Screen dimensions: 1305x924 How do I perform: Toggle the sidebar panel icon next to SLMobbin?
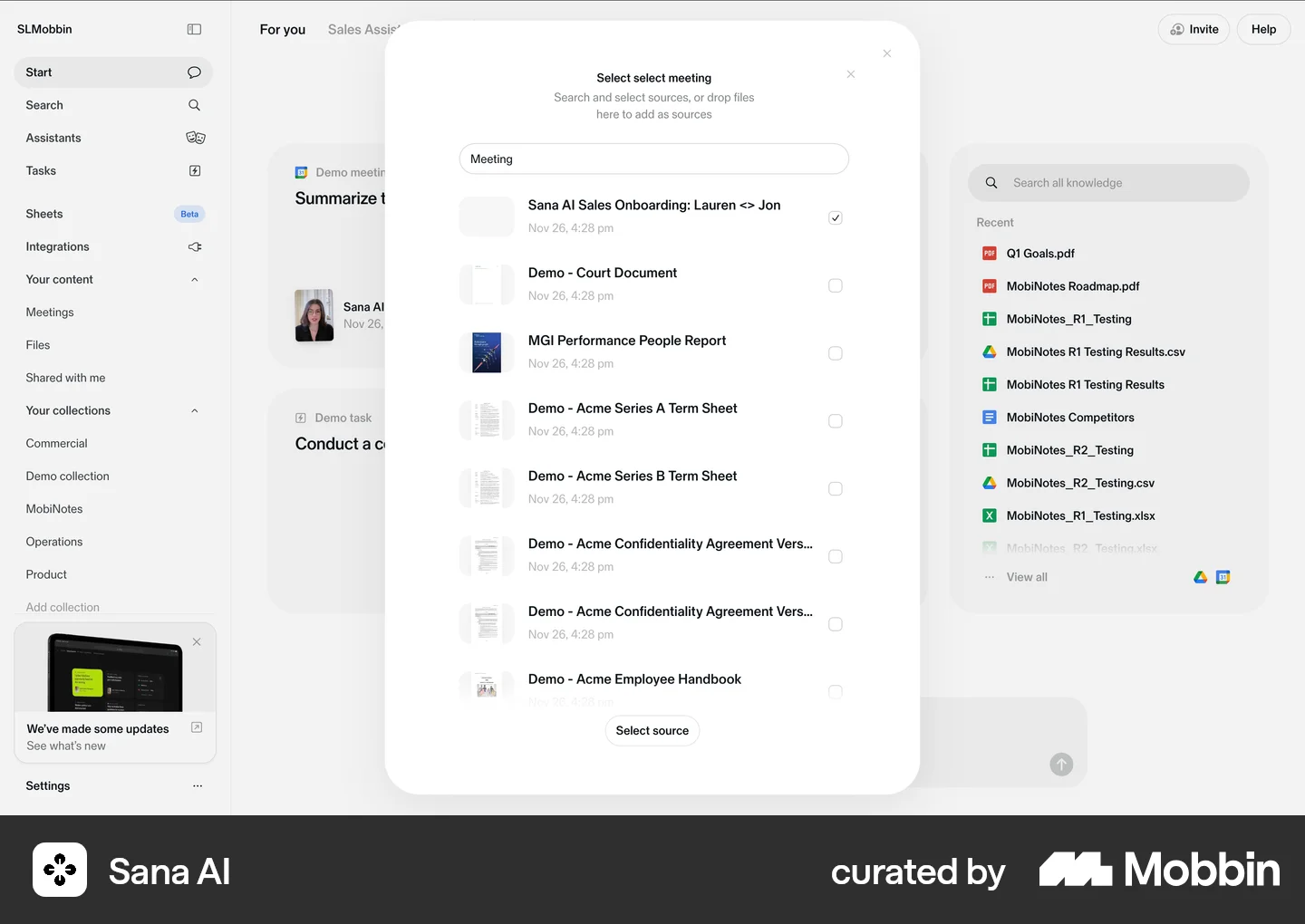(x=194, y=29)
